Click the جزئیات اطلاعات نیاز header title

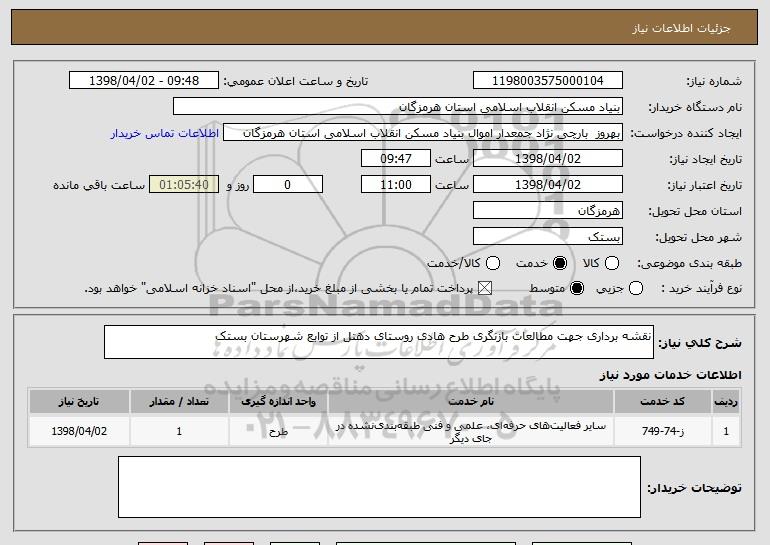tap(681, 28)
